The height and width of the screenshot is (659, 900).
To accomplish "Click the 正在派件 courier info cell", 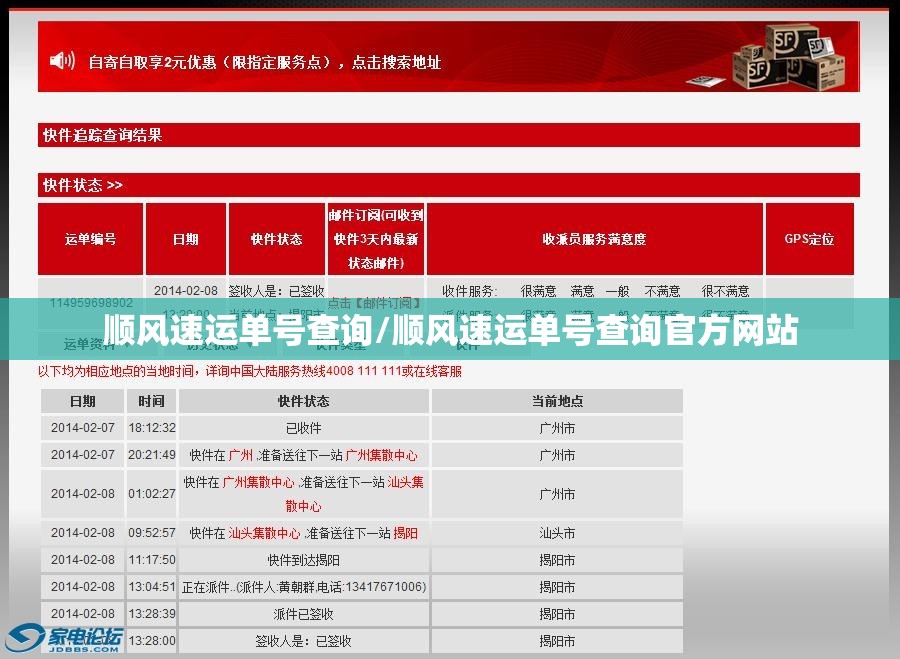I will 304,587.
